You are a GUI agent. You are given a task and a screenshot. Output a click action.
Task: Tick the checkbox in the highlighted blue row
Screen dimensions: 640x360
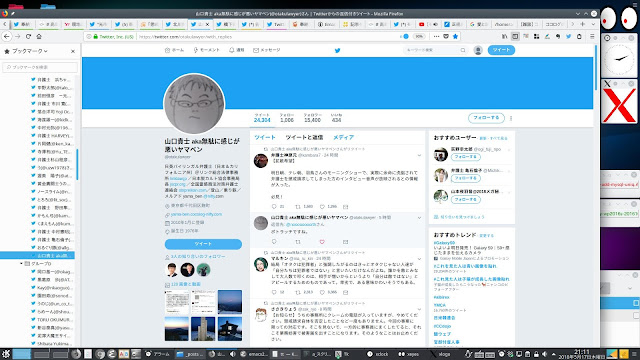tap(636, 303)
